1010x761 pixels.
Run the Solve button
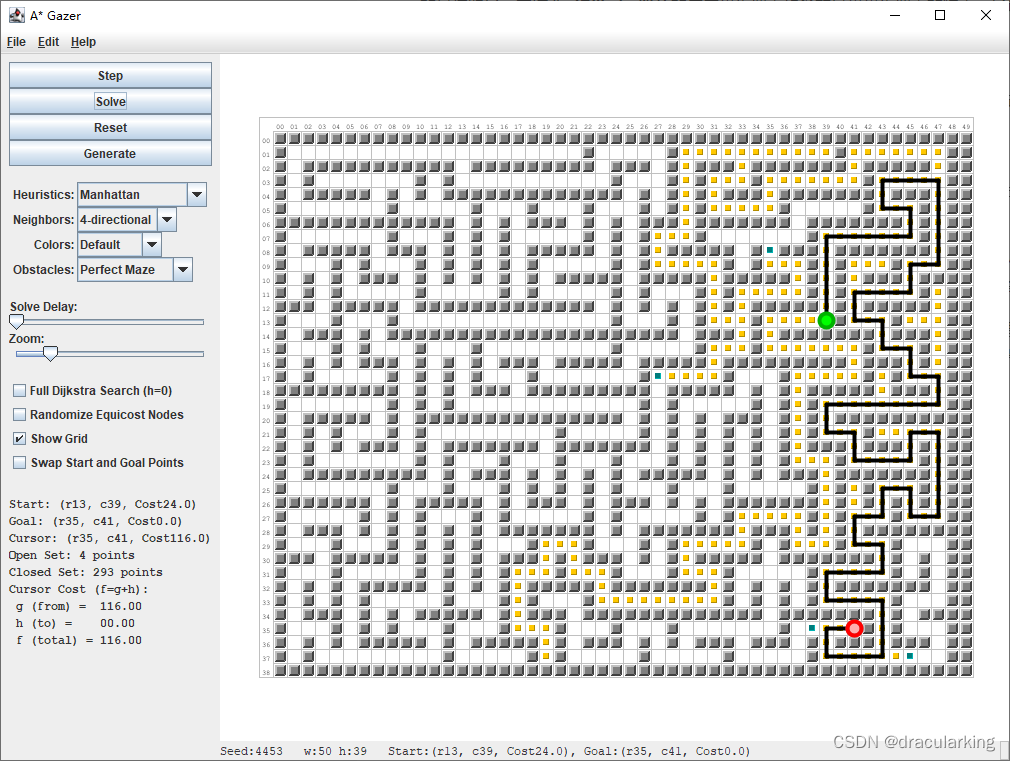coord(110,101)
